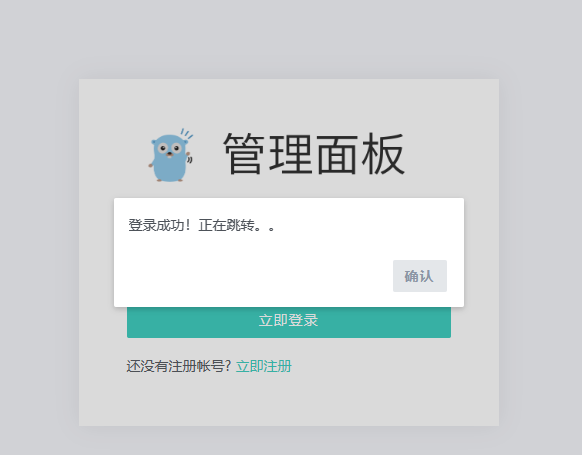Click the 板 character in the heading
Screen dimensions: 582x455
coord(383,154)
